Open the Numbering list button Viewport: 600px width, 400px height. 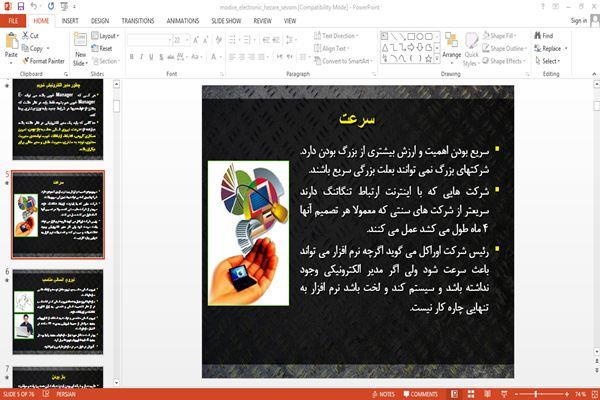pyautogui.click(x=249, y=40)
